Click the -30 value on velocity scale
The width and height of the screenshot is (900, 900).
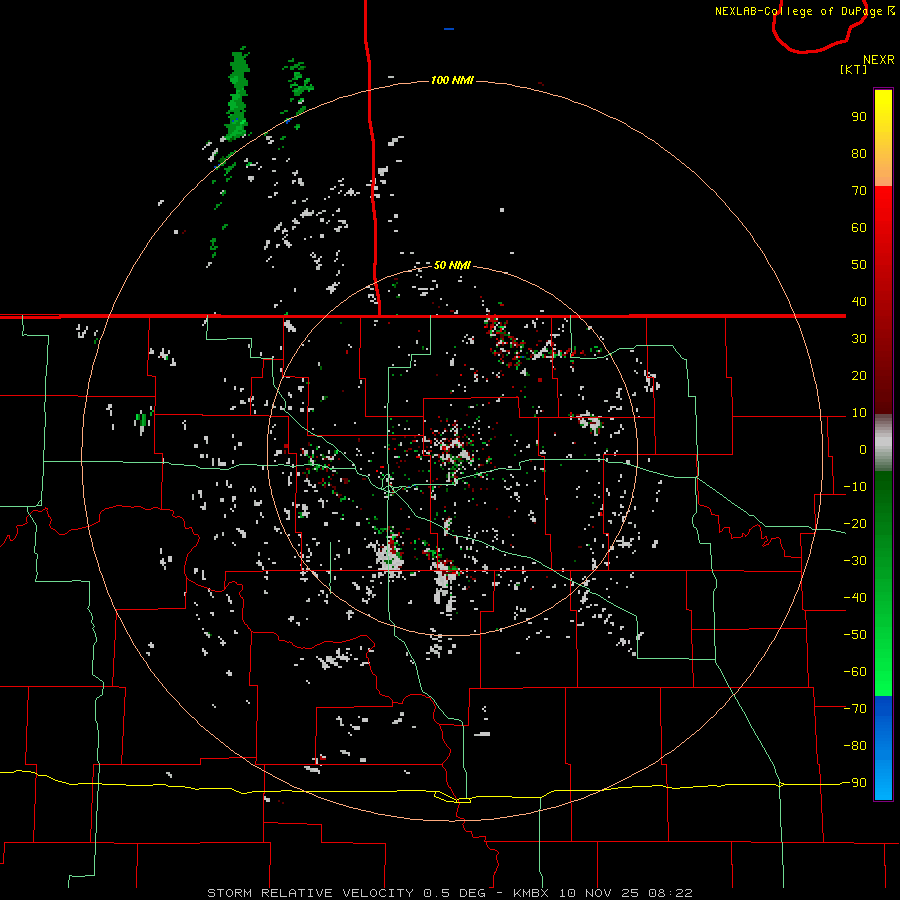(855, 561)
